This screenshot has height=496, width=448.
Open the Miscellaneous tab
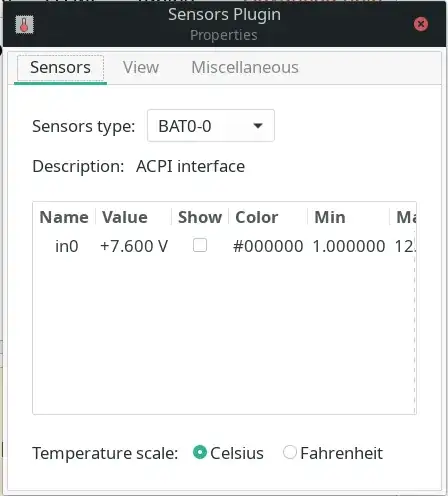(245, 68)
